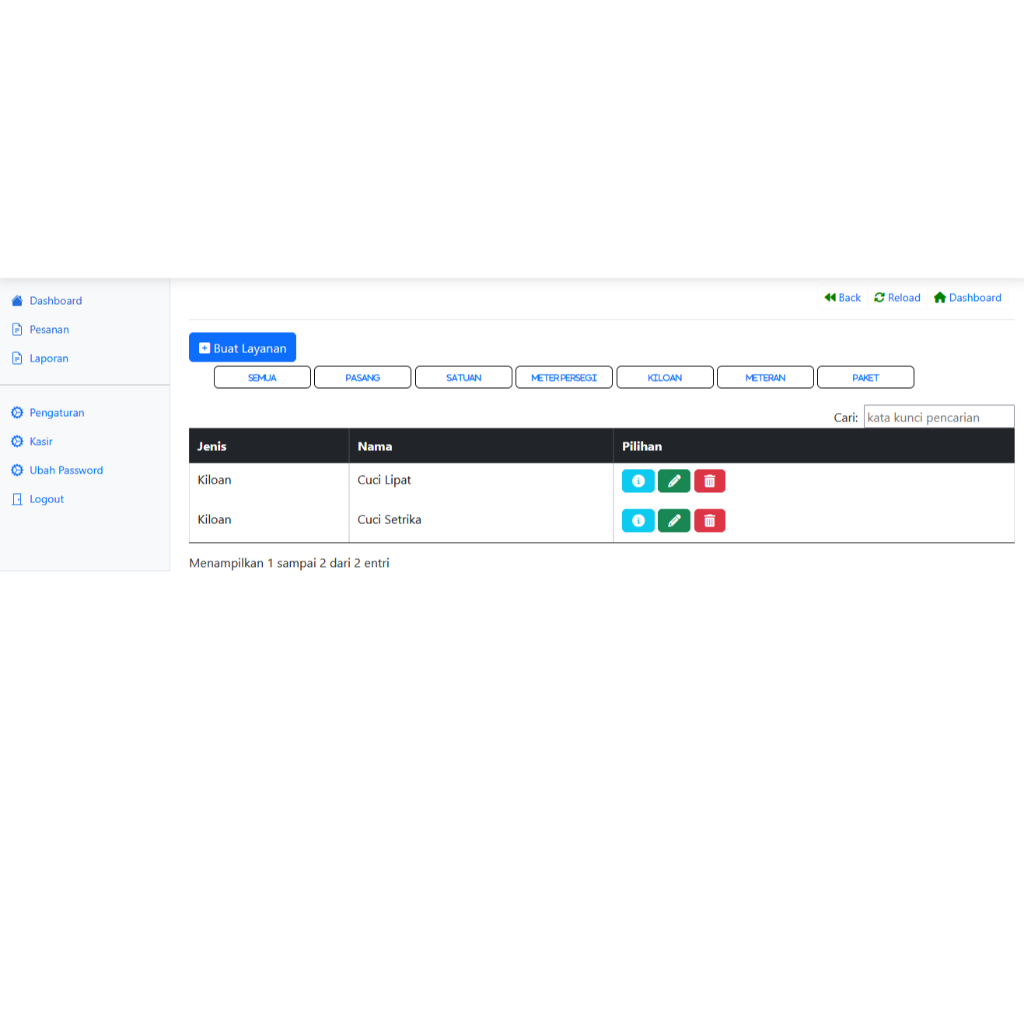Click the Back rewind arrow icon
The width and height of the screenshot is (1024, 1024).
click(x=830, y=297)
